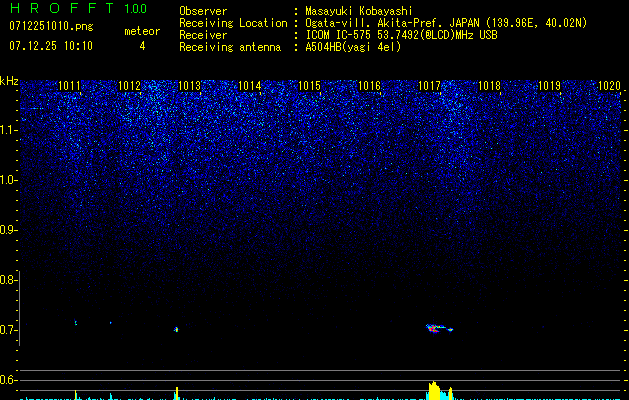The width and height of the screenshot is (629, 400).
Task: Click the 1.1 kHz axis tick label
Action: coord(8,130)
